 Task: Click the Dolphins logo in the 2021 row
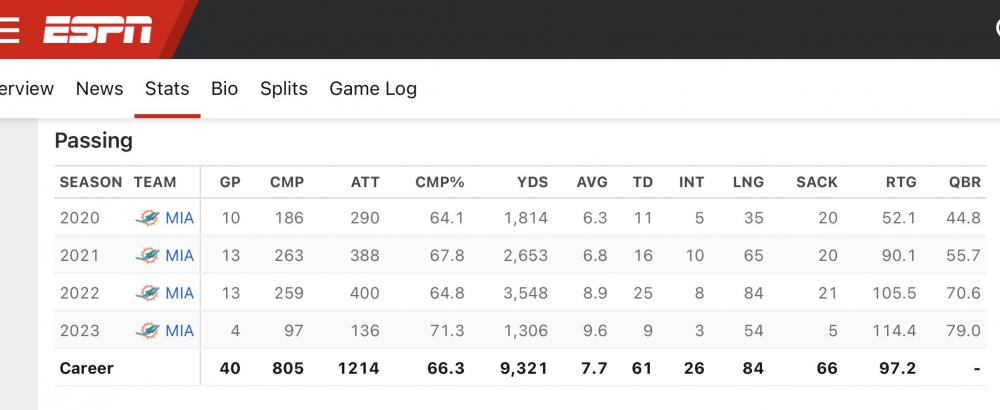pyautogui.click(x=148, y=255)
